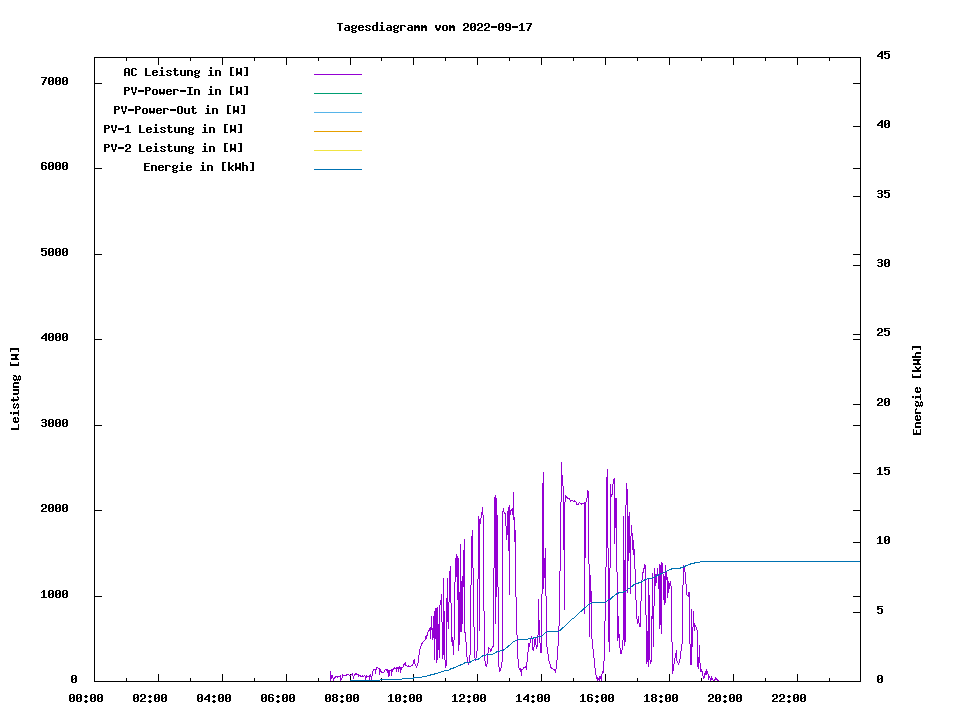Viewport: 960px width, 720px height.
Task: Select the 45 label on energy axis
Action: pyautogui.click(x=883, y=55)
